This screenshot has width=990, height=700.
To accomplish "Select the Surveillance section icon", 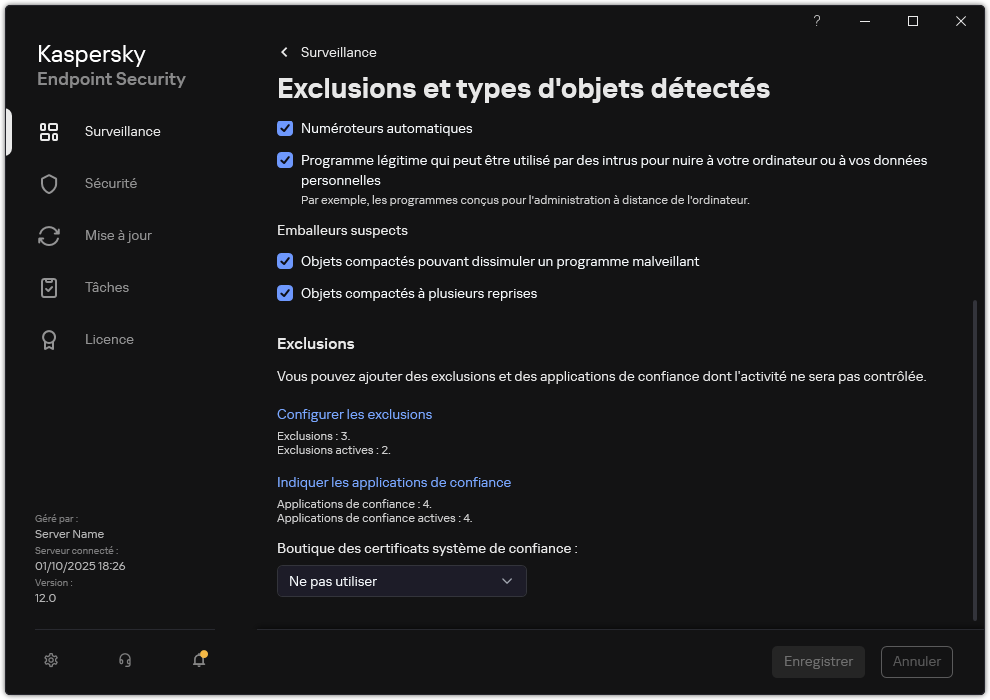I will 48,131.
